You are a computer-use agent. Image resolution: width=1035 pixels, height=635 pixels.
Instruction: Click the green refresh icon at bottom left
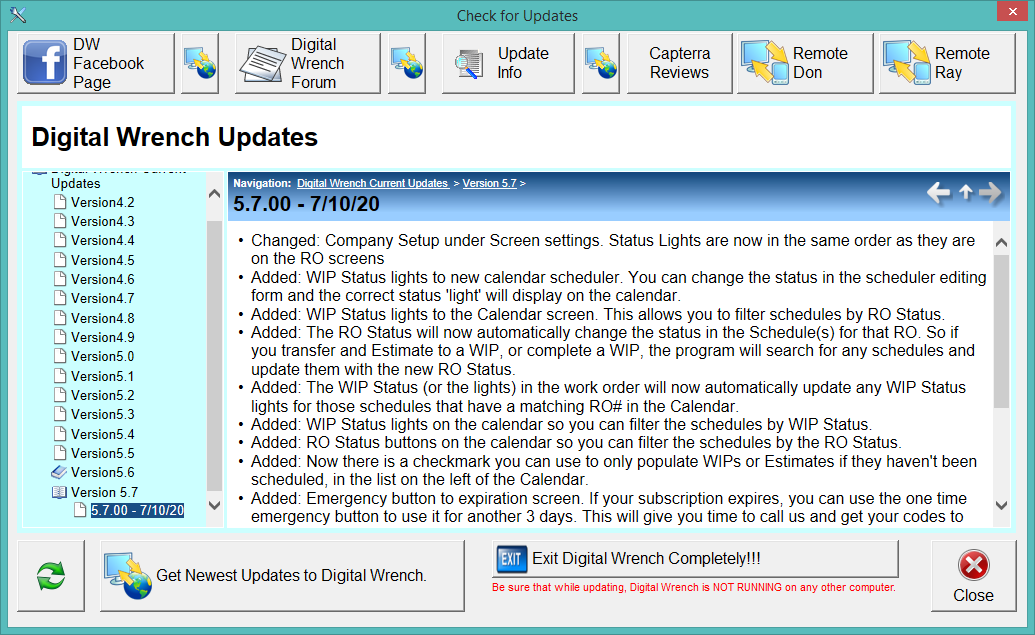50,575
